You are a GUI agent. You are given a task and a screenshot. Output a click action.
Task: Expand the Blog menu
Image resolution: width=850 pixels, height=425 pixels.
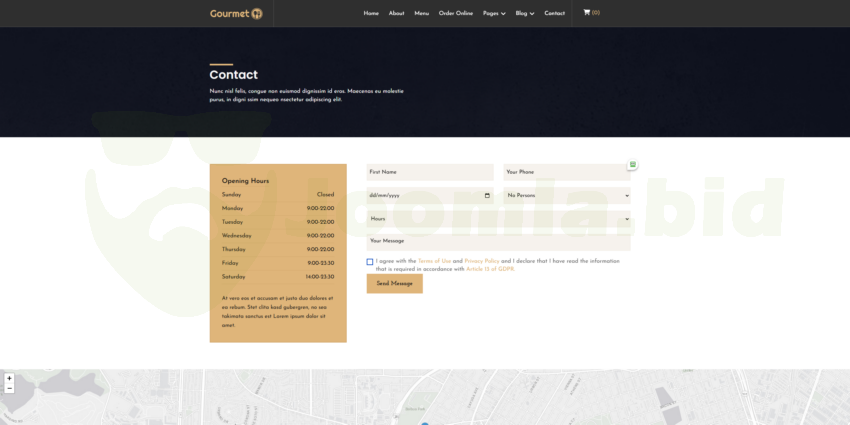point(525,13)
